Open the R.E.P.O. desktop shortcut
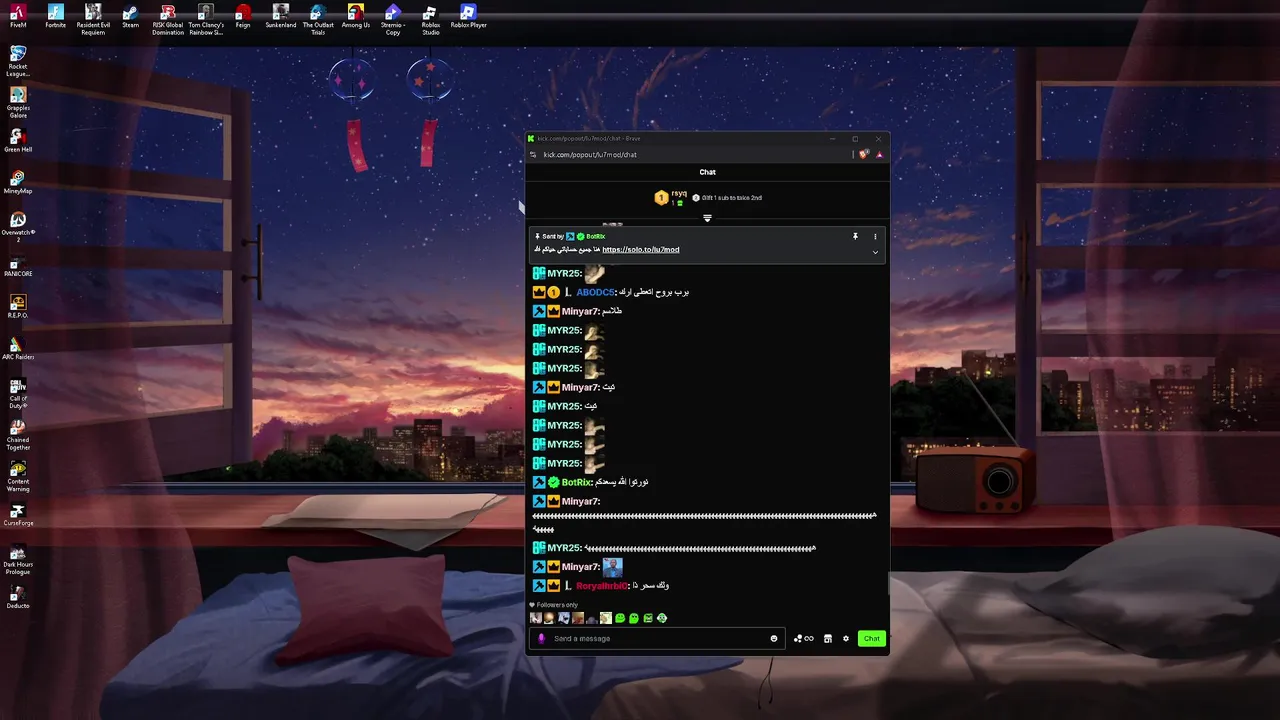1280x720 pixels. point(18,307)
